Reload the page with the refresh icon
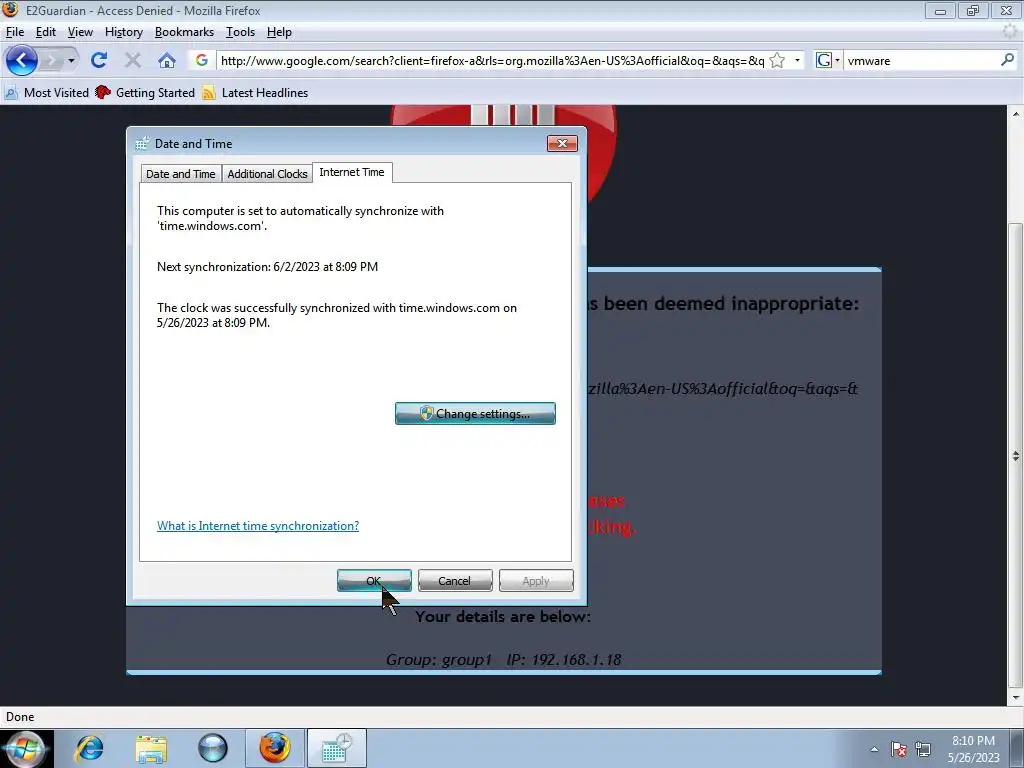Viewport: 1024px width, 768px height. [99, 61]
